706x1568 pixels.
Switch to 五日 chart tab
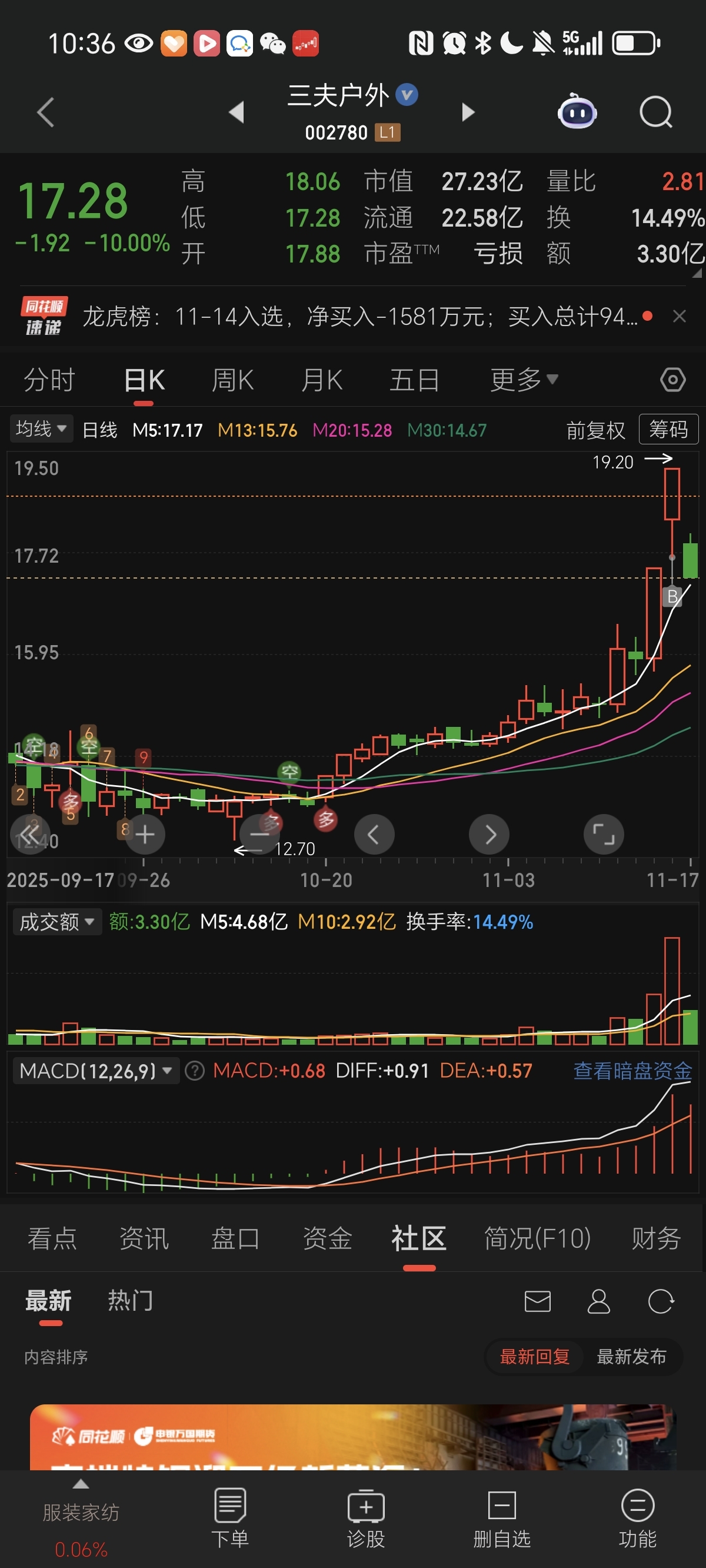pyautogui.click(x=414, y=380)
